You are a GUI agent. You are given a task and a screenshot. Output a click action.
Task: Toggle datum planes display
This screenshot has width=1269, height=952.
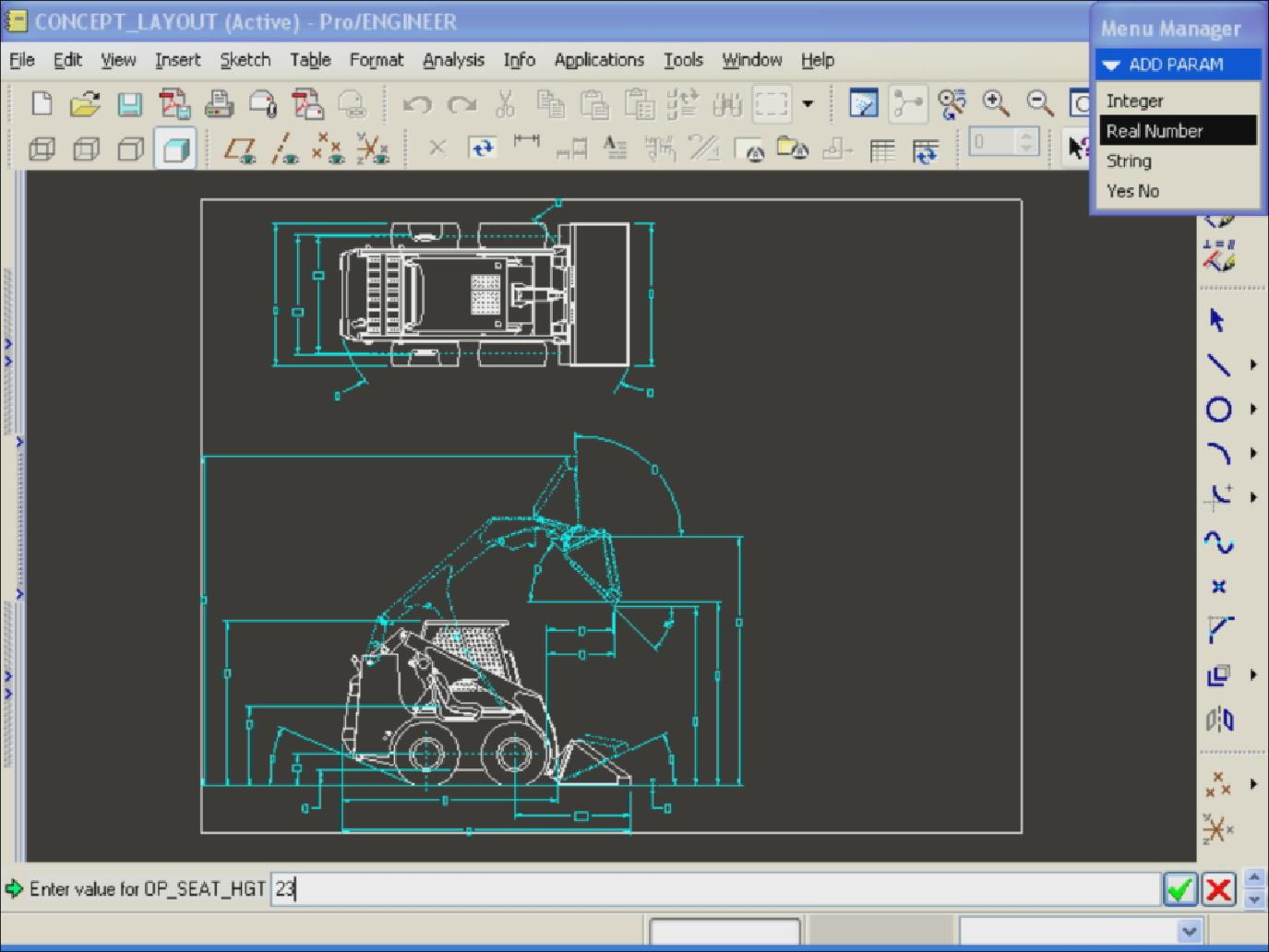click(240, 149)
